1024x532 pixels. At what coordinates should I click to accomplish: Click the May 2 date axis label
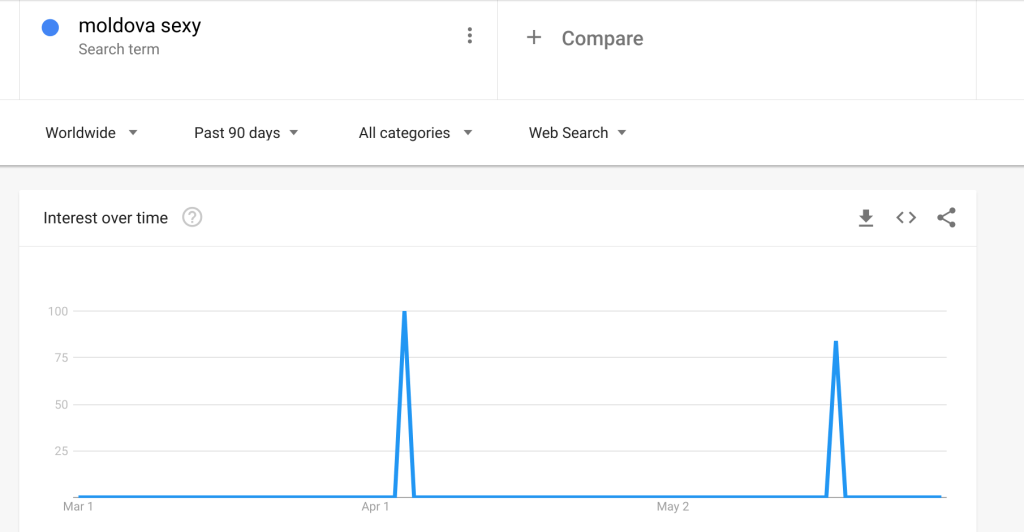(x=672, y=507)
